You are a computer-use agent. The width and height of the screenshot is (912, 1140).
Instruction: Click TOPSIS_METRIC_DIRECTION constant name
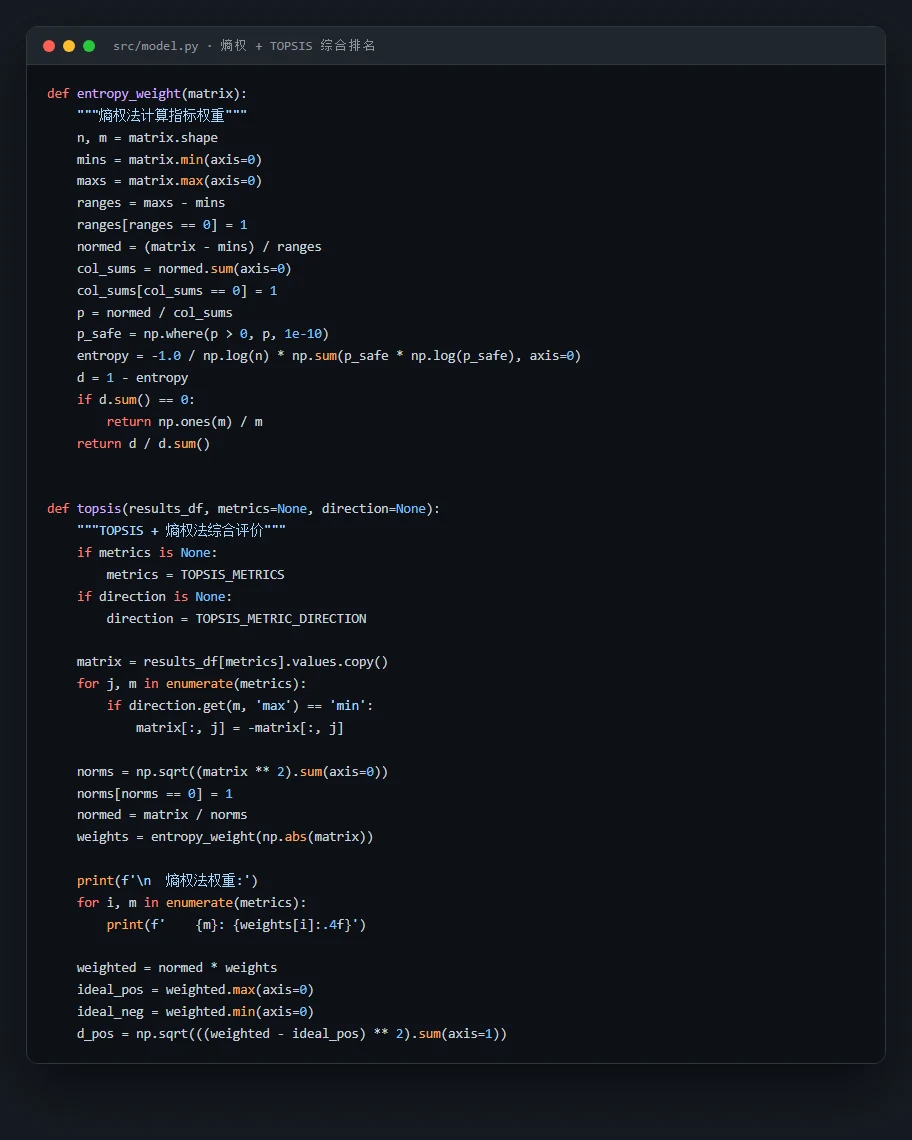pos(281,619)
